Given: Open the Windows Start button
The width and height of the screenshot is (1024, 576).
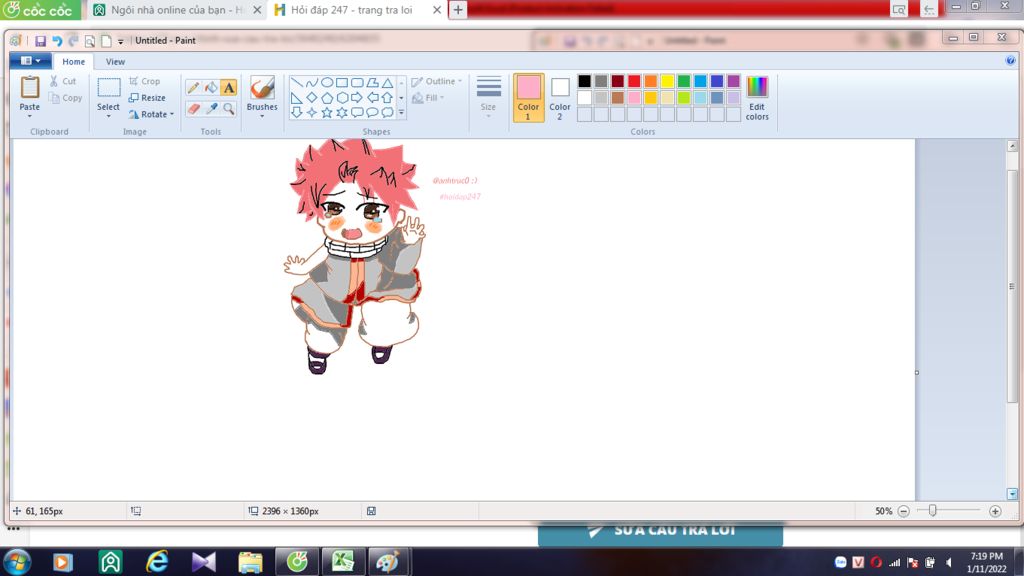Looking at the screenshot, I should click(x=17, y=562).
